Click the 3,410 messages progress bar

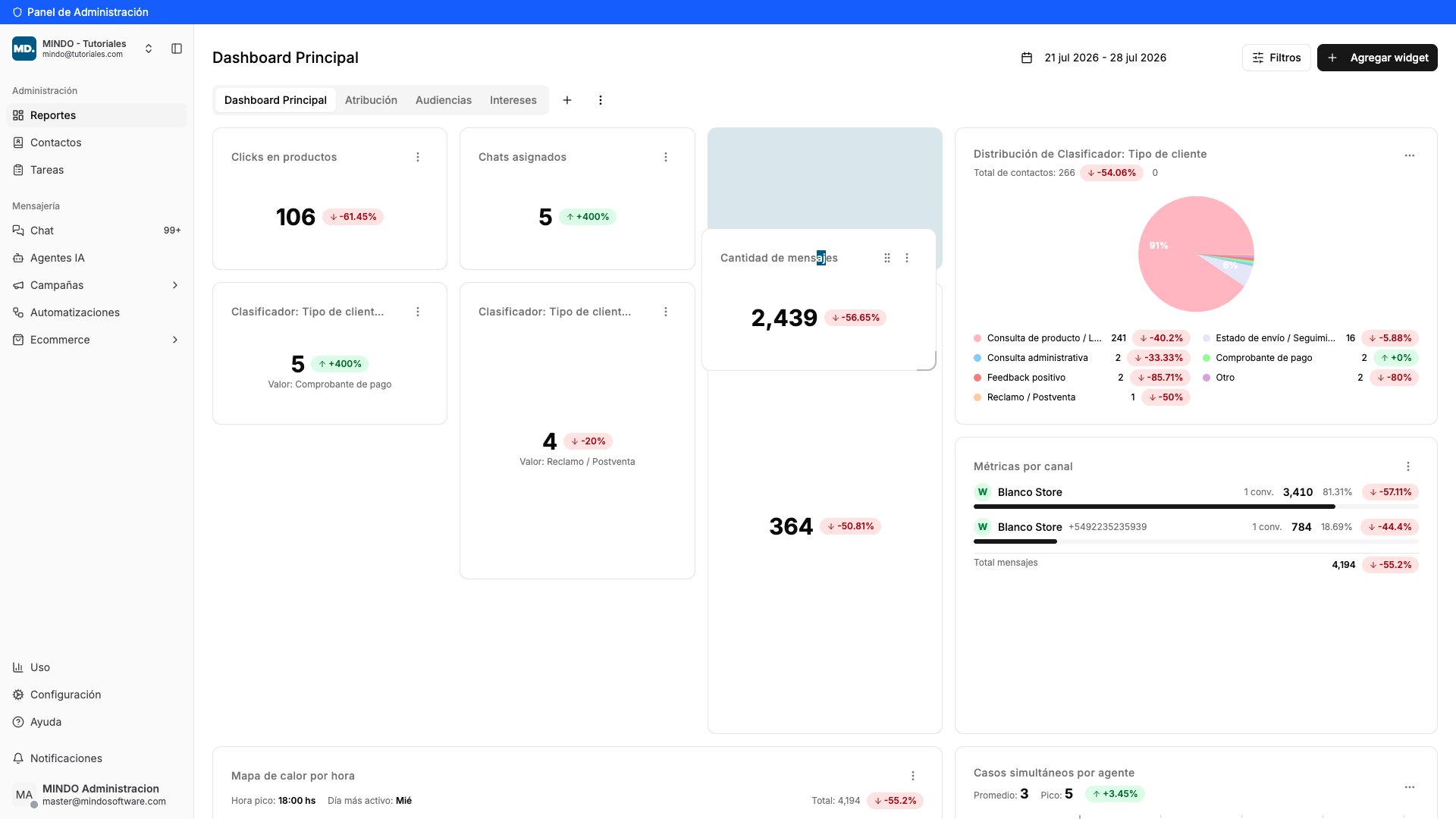pyautogui.click(x=1196, y=507)
